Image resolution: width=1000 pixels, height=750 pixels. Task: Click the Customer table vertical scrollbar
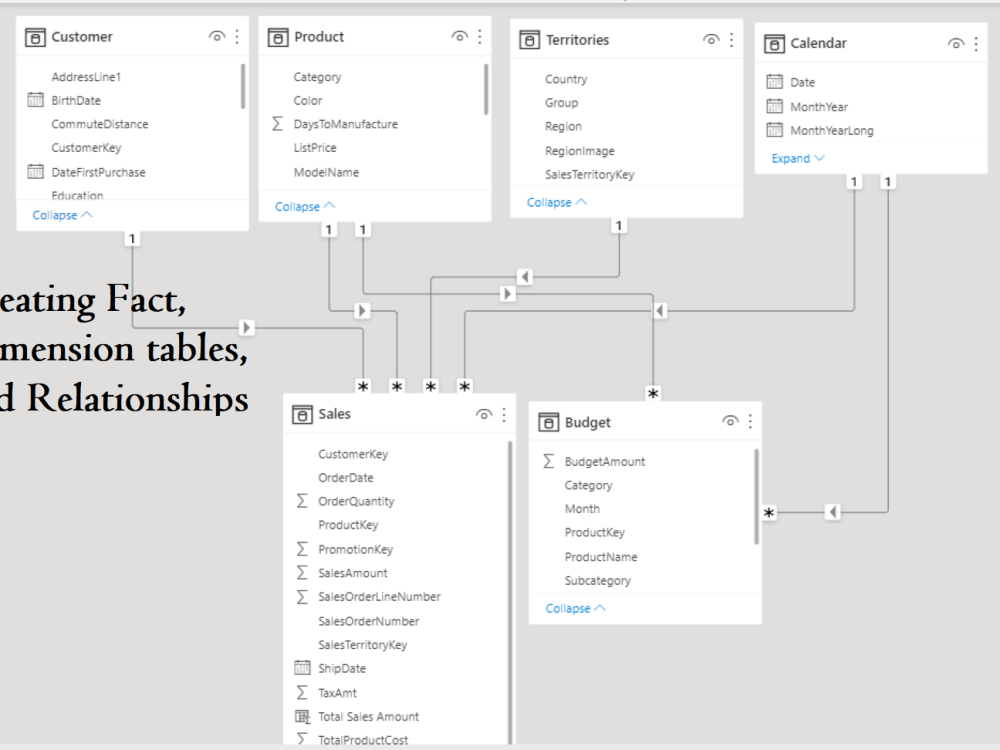coord(243,86)
